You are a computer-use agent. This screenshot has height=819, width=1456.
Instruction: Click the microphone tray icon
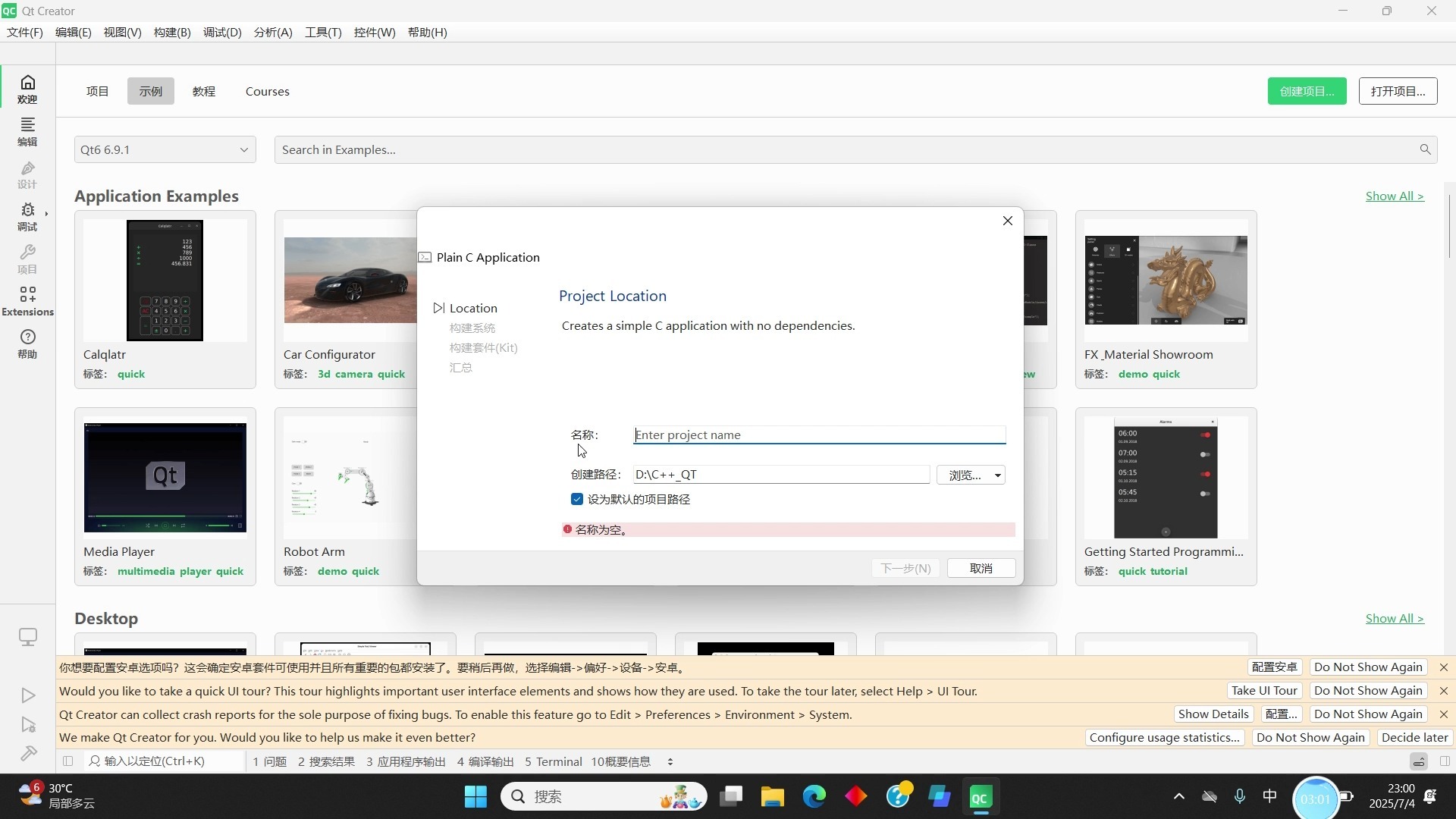1239,796
